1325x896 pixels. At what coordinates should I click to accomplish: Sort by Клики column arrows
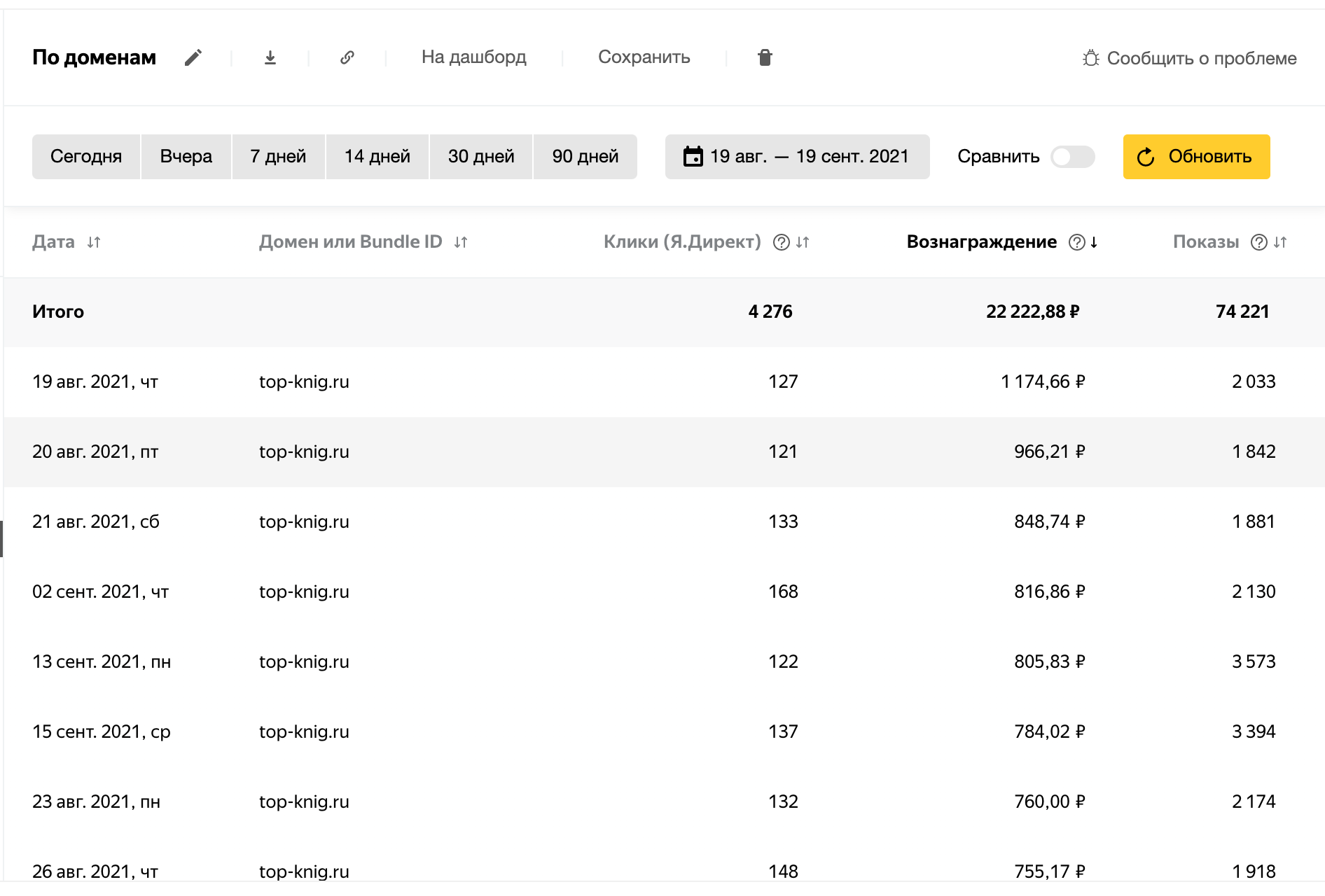(x=803, y=242)
